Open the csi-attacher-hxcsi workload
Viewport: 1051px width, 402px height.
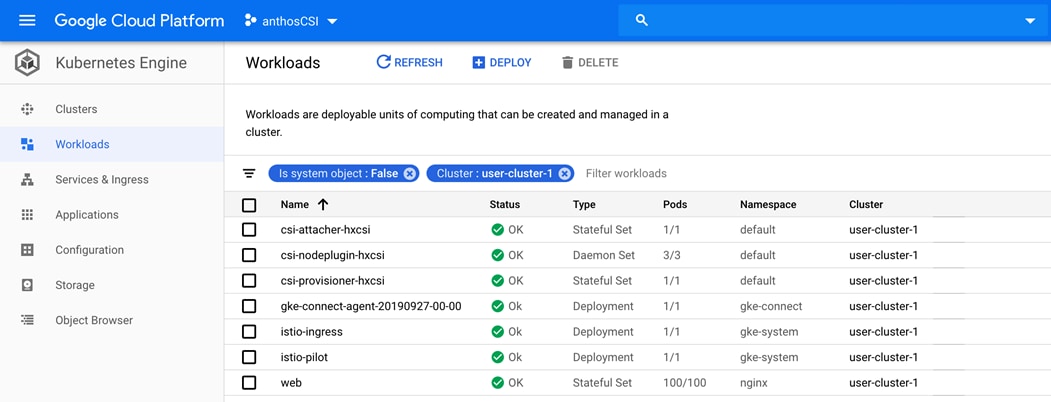(x=325, y=230)
